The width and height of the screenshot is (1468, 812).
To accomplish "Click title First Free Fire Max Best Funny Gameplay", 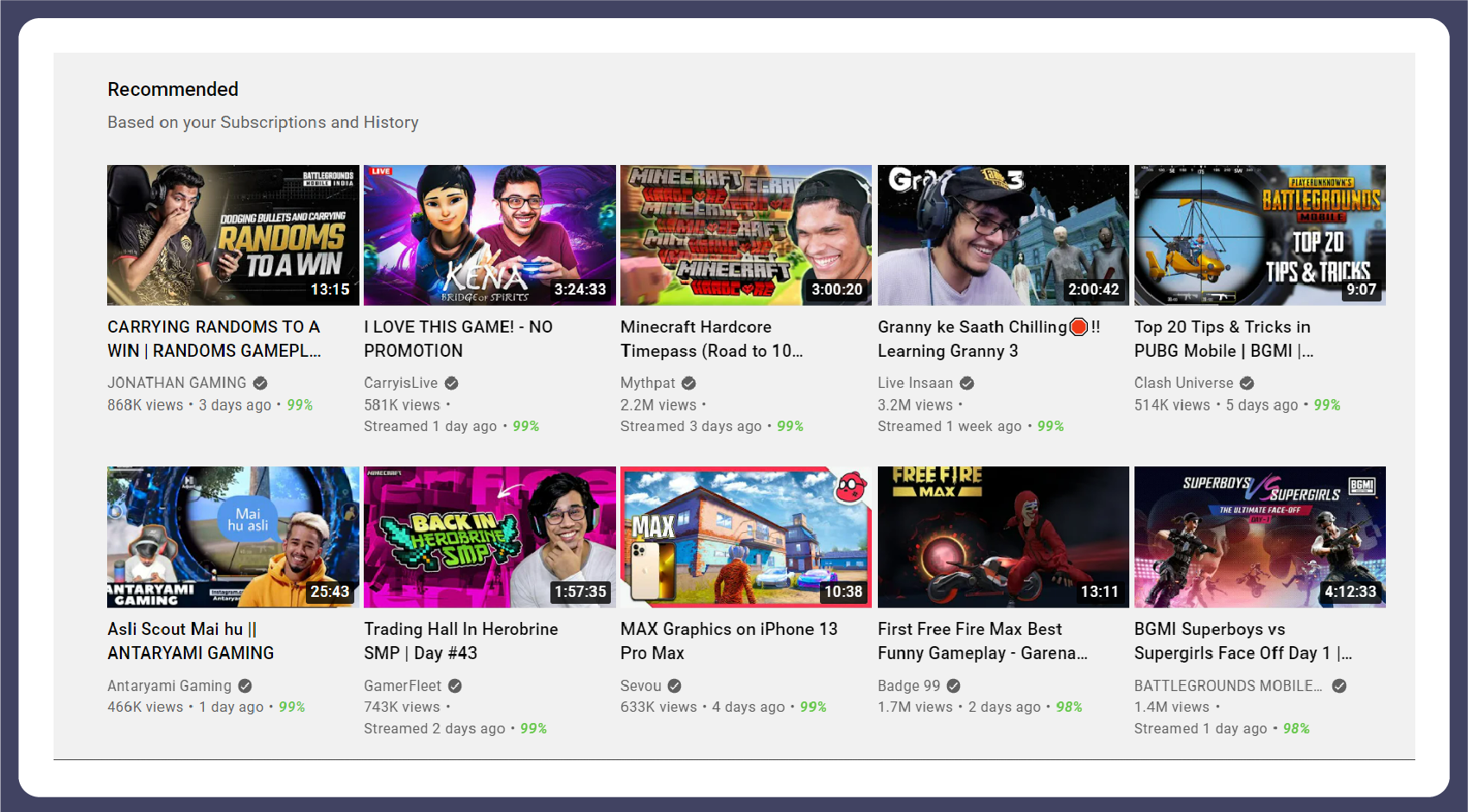I will (x=982, y=641).
